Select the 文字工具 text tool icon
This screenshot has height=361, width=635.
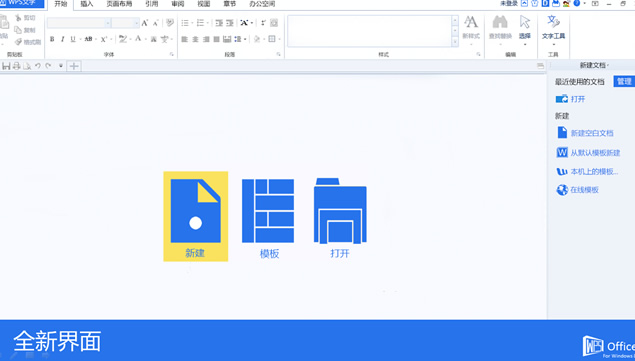553,28
